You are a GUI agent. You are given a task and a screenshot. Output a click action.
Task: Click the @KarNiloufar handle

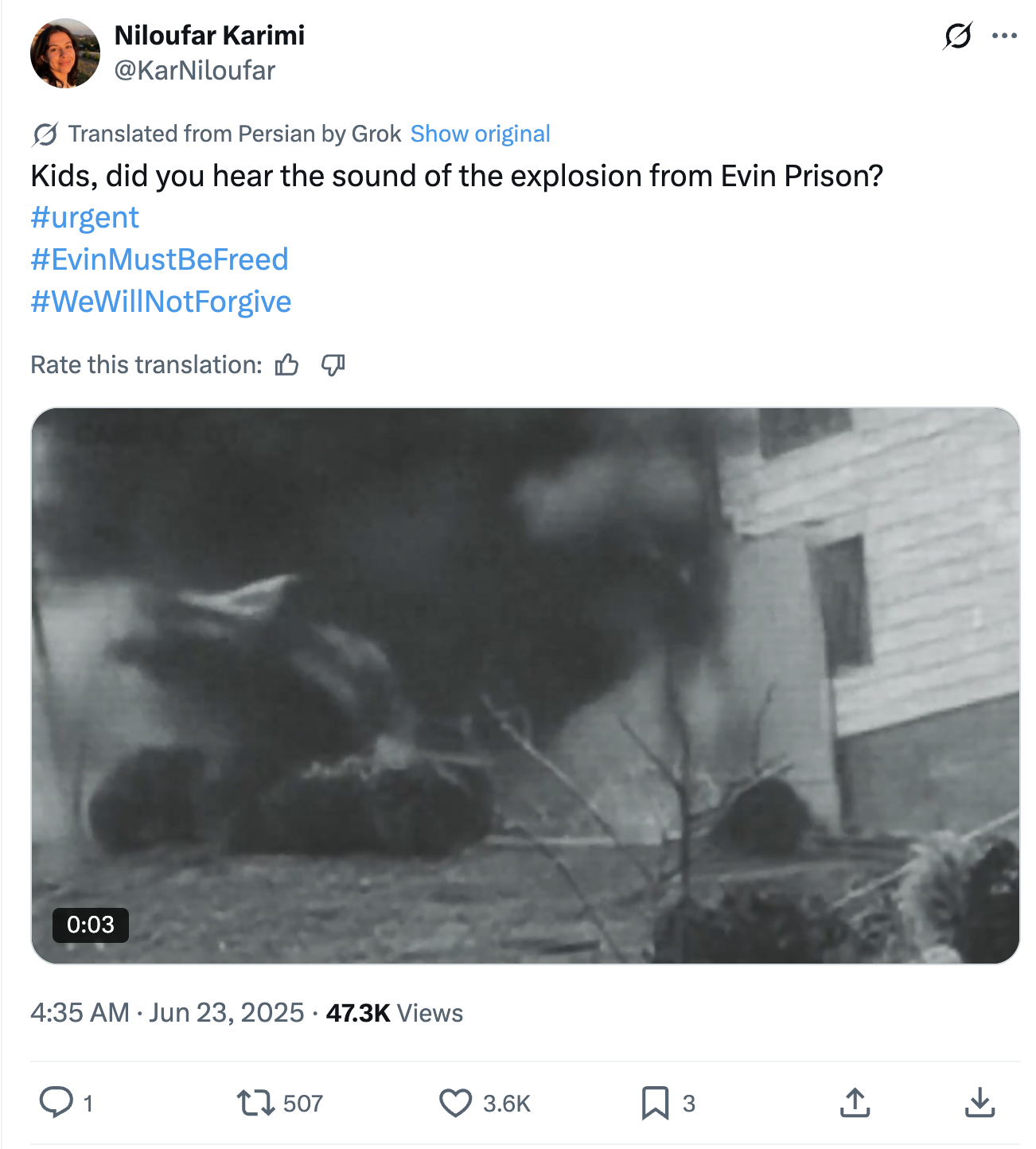pos(195,71)
